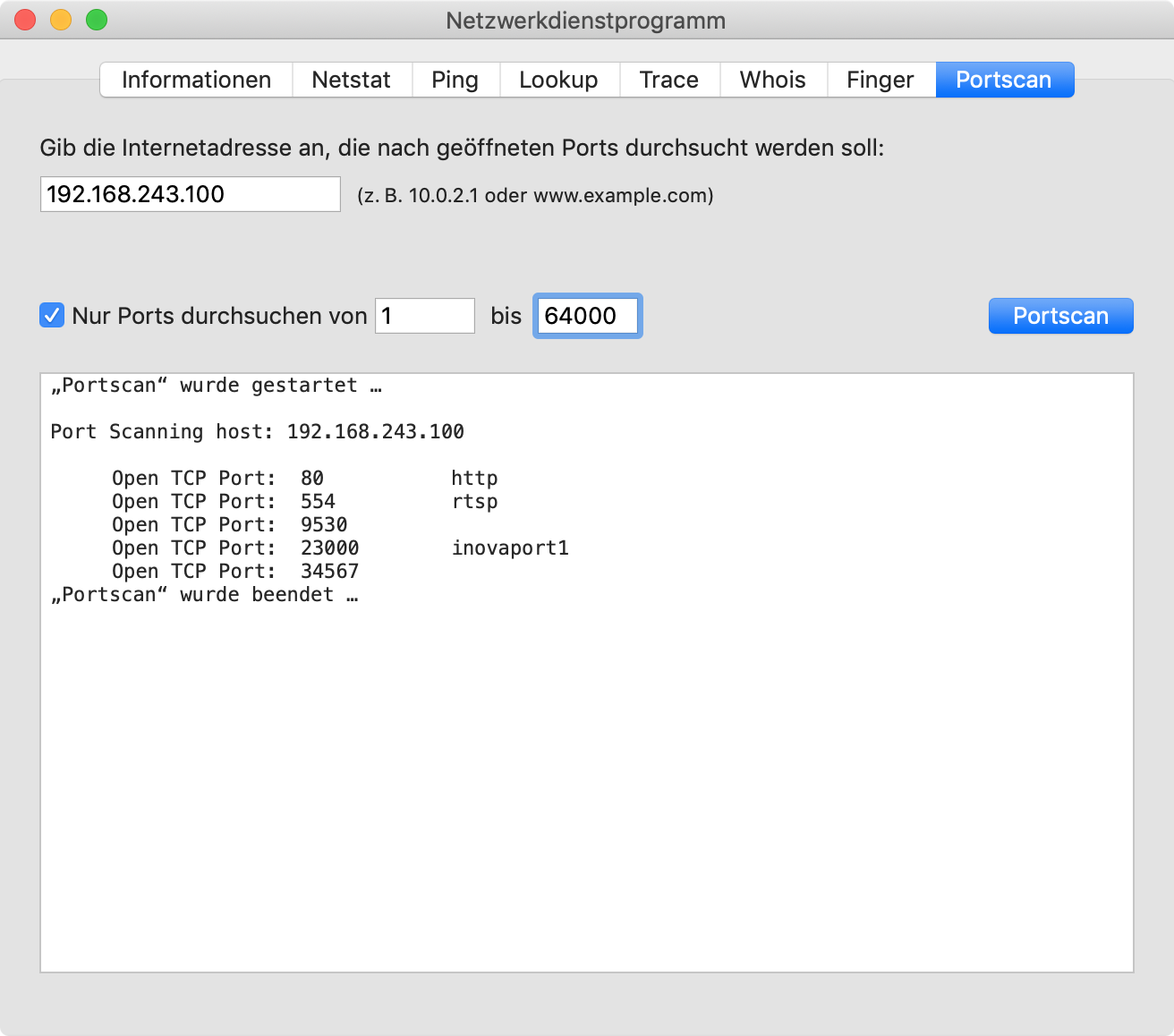Screen dimensions: 1174x1036
Task: Select the Ping tab
Action: (455, 80)
